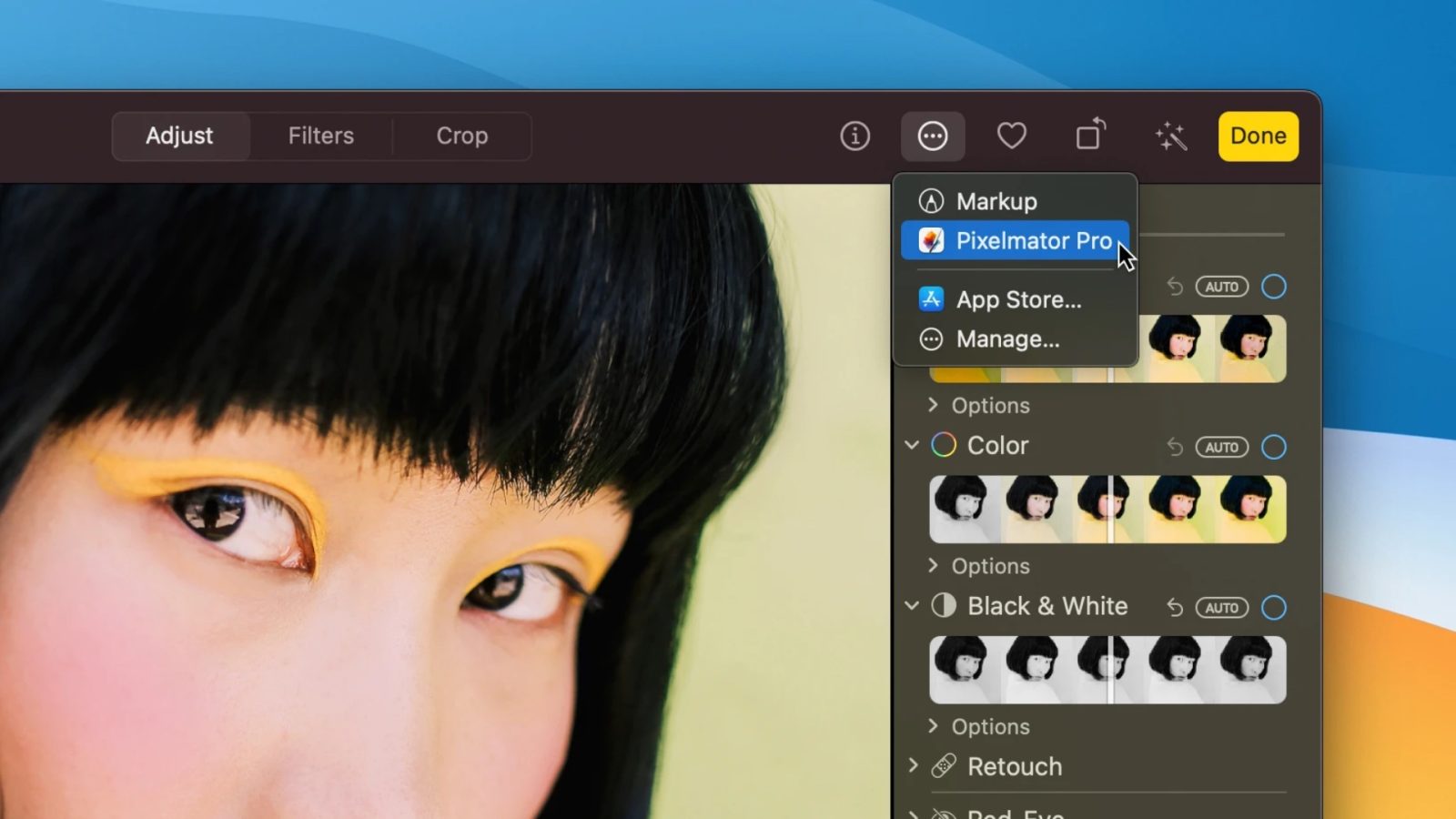Click the Color circle icon

944,446
